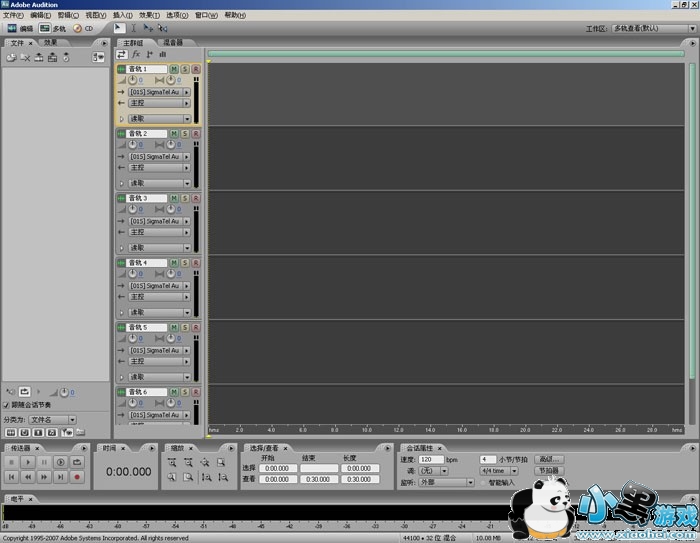This screenshot has width=700, height=543.
Task: Click the tempo field showing 120 bpm
Action: coord(432,459)
